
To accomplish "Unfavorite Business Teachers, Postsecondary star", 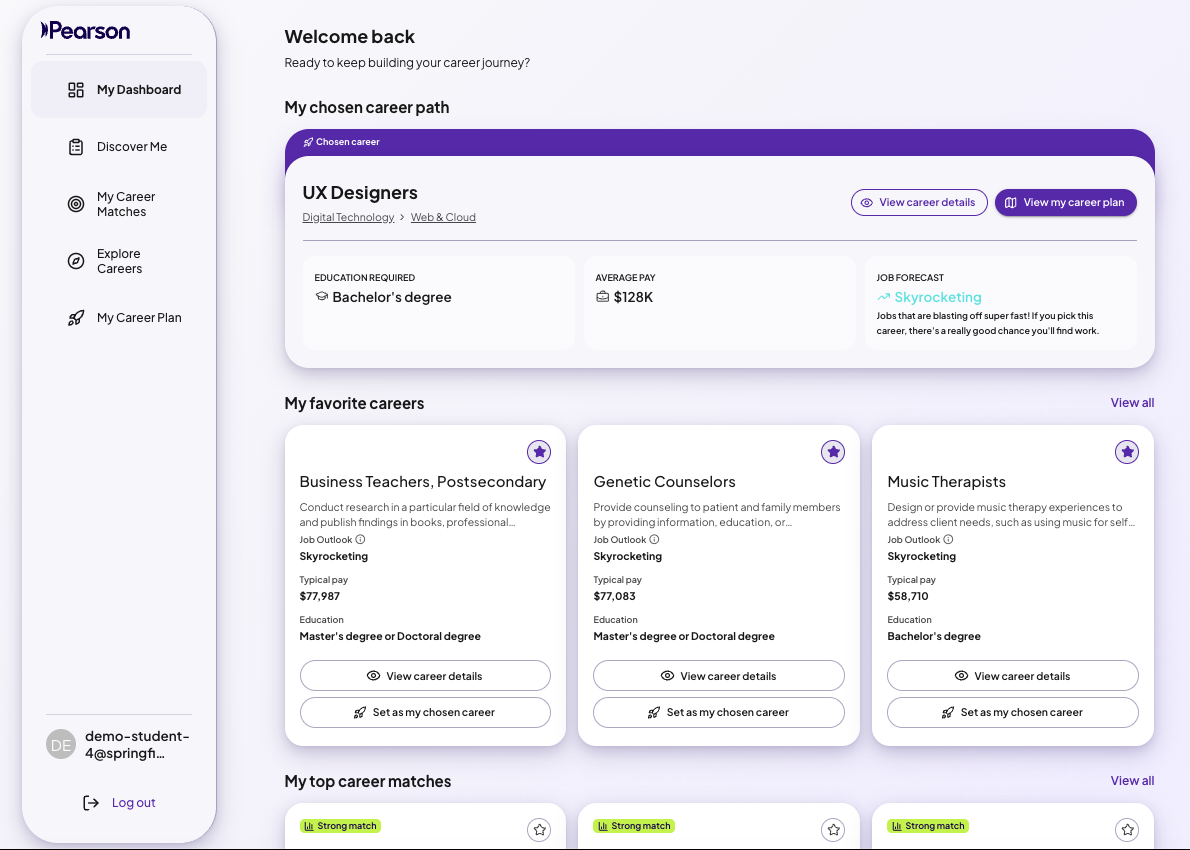I will tap(539, 452).
